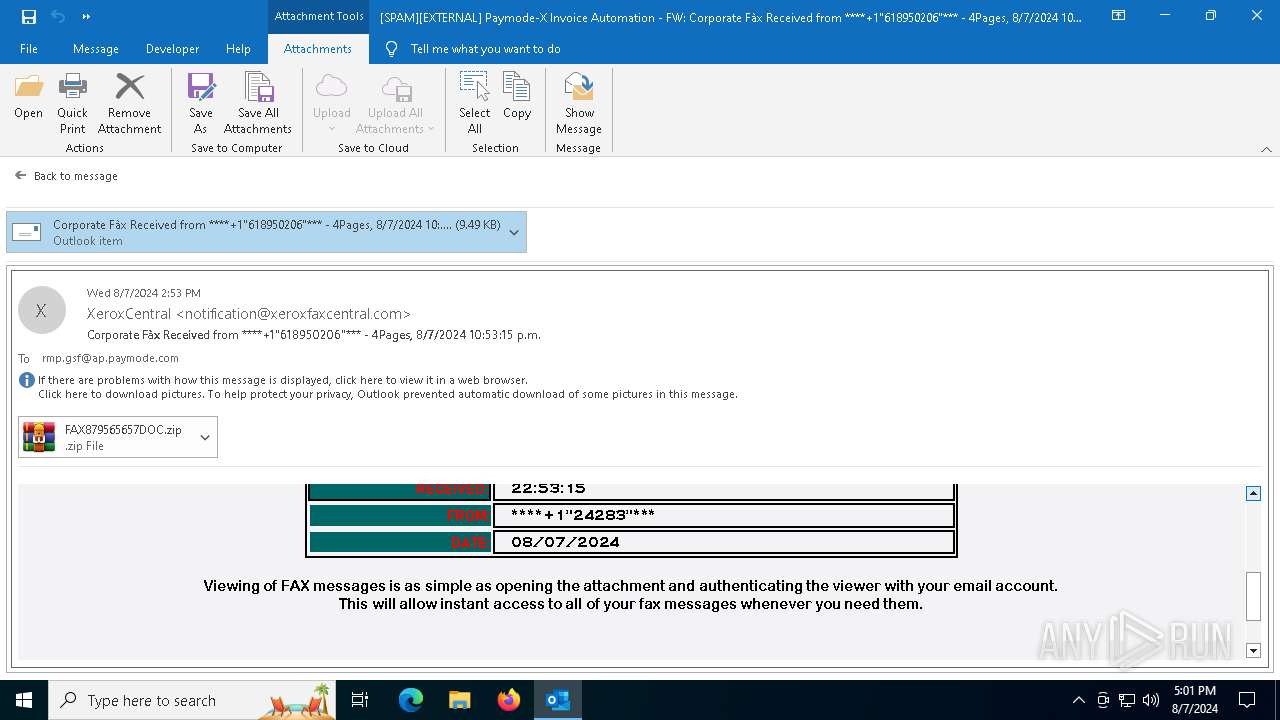Expand the Outlook item attachment dropdown arrow
The height and width of the screenshot is (720, 1280).
pos(514,232)
